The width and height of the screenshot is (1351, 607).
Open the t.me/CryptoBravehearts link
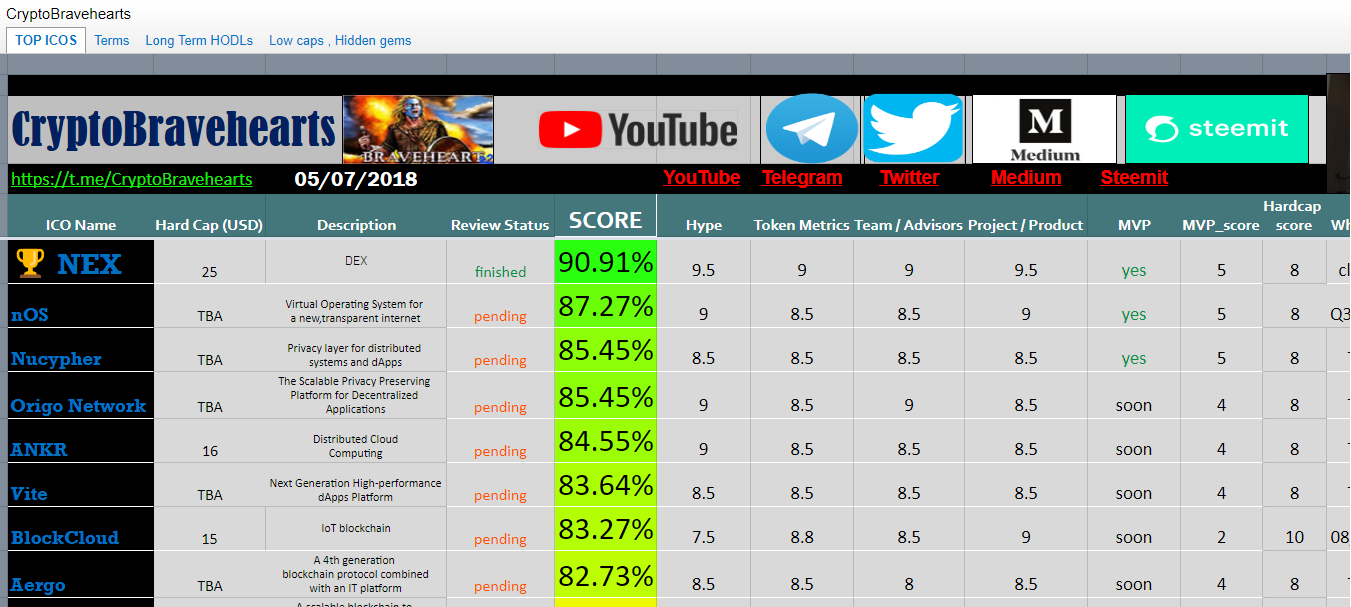click(131, 180)
